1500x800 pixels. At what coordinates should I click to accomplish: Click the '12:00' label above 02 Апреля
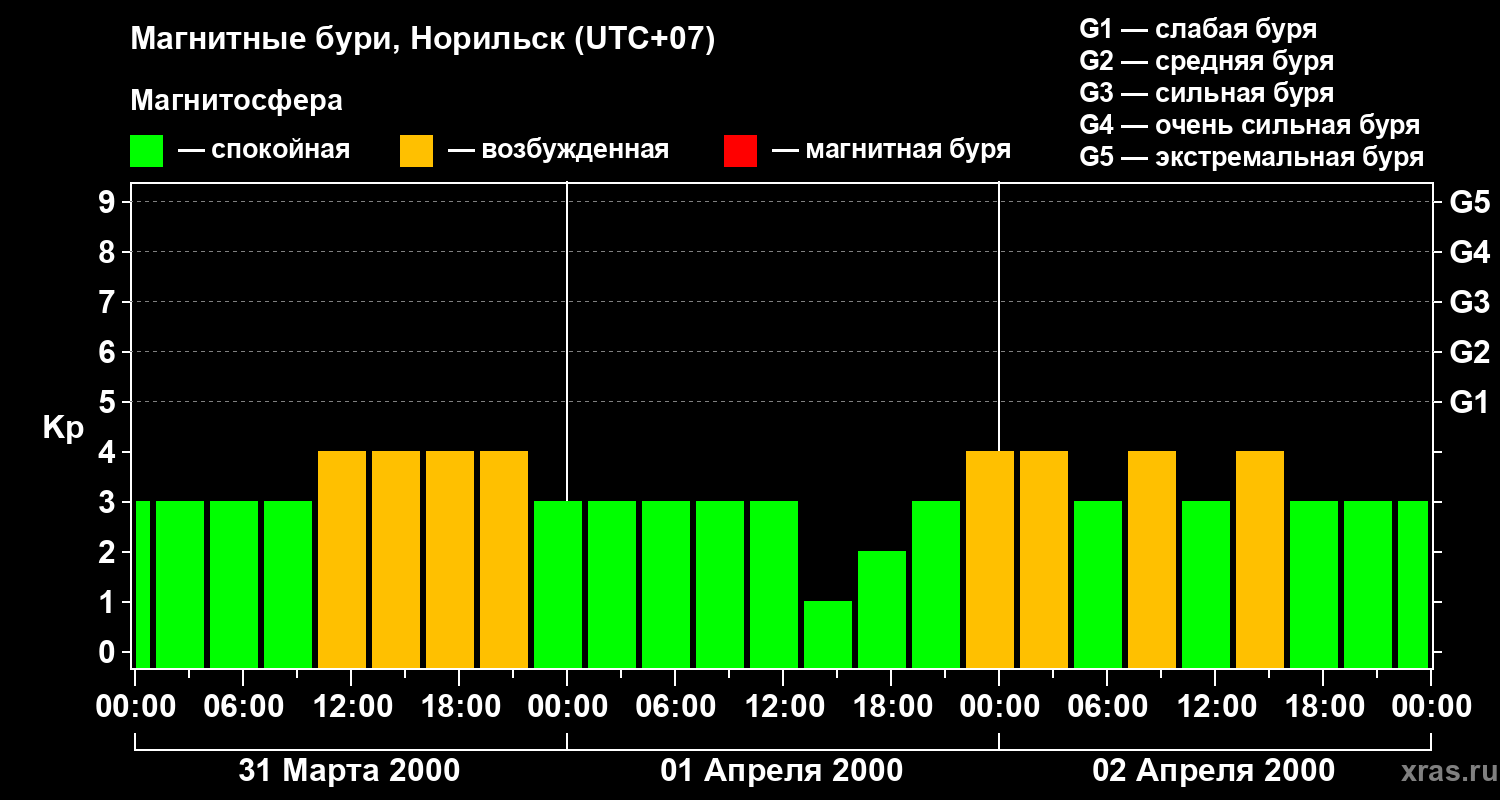point(1215,707)
